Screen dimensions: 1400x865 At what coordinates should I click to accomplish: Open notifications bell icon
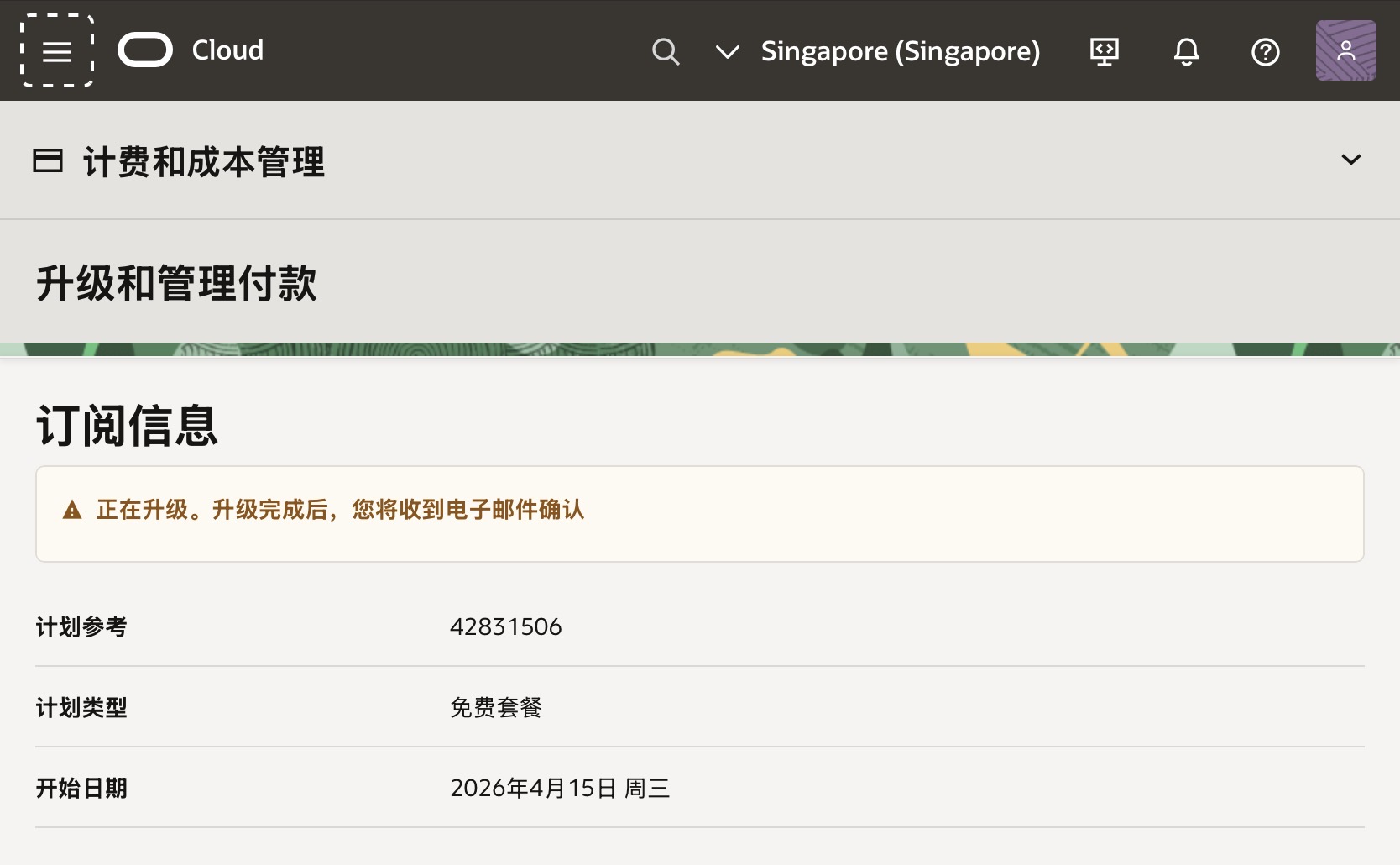(x=1186, y=52)
